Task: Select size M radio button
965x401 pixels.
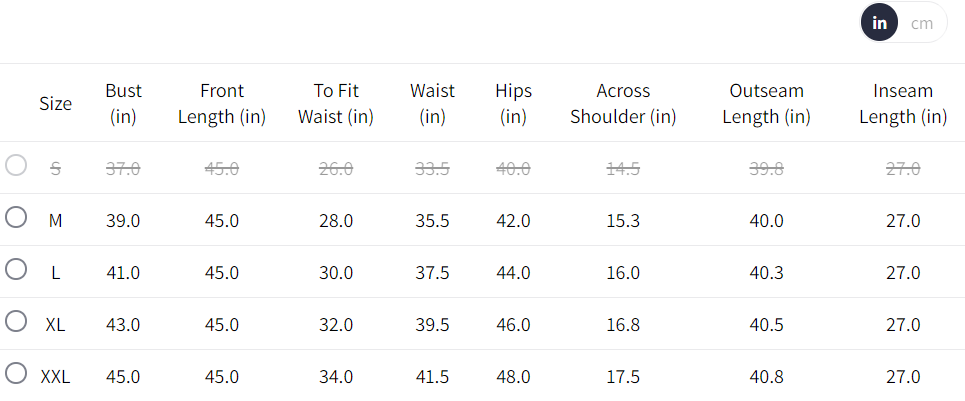Action: (x=16, y=217)
